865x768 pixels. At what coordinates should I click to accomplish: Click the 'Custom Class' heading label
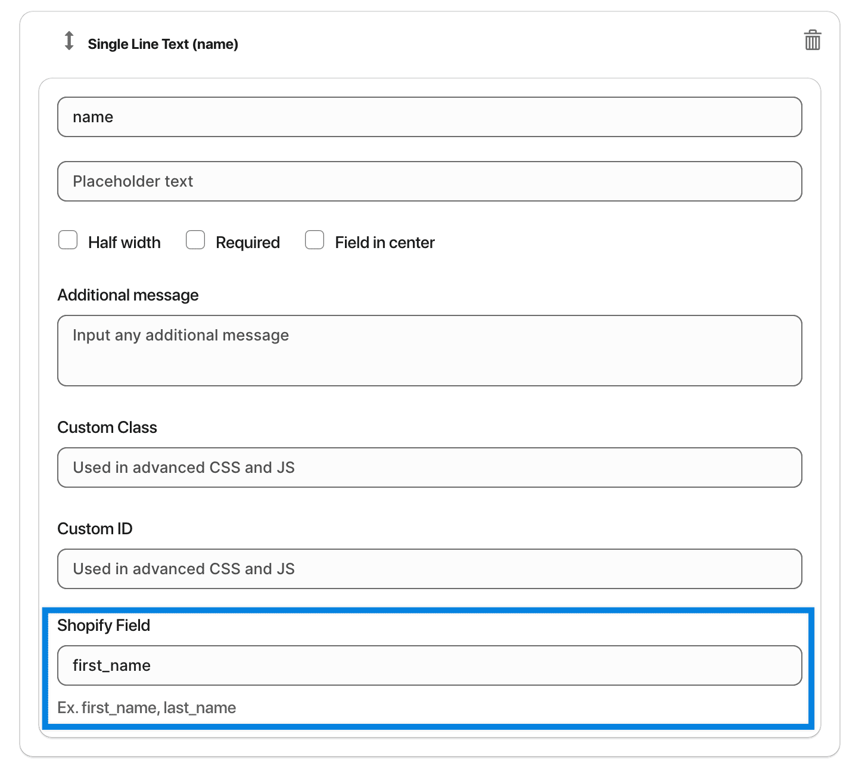tap(107, 428)
